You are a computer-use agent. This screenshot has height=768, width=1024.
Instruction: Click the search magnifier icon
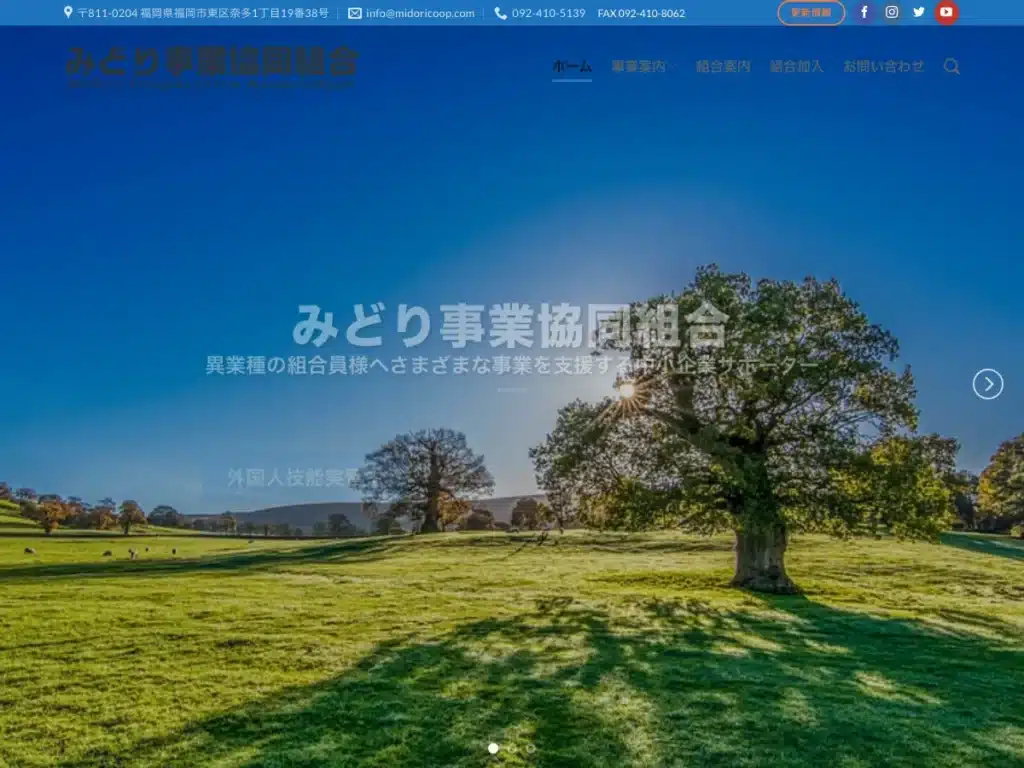point(952,66)
